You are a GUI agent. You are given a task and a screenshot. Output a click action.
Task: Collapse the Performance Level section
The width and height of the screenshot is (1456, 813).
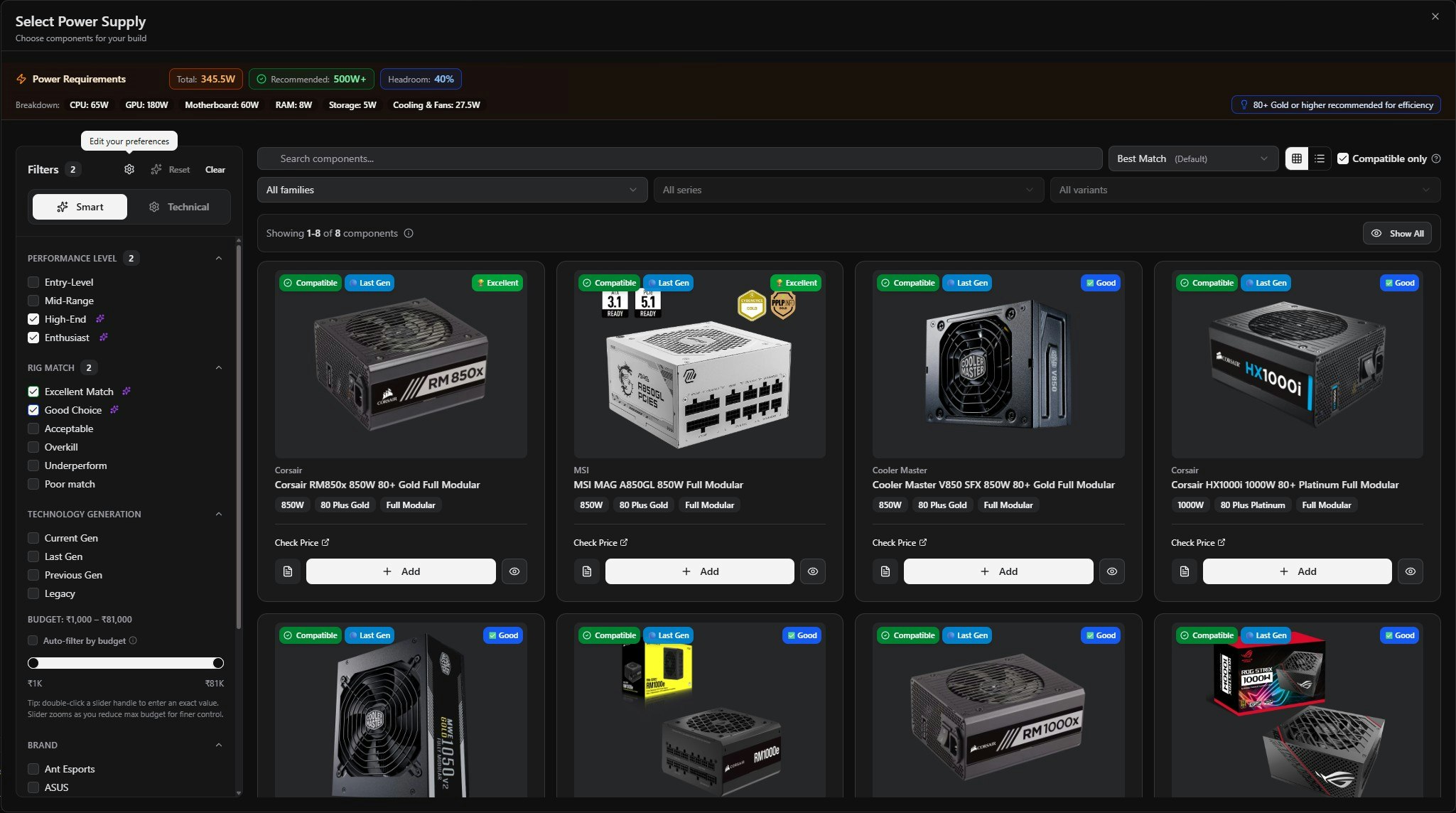(x=219, y=258)
